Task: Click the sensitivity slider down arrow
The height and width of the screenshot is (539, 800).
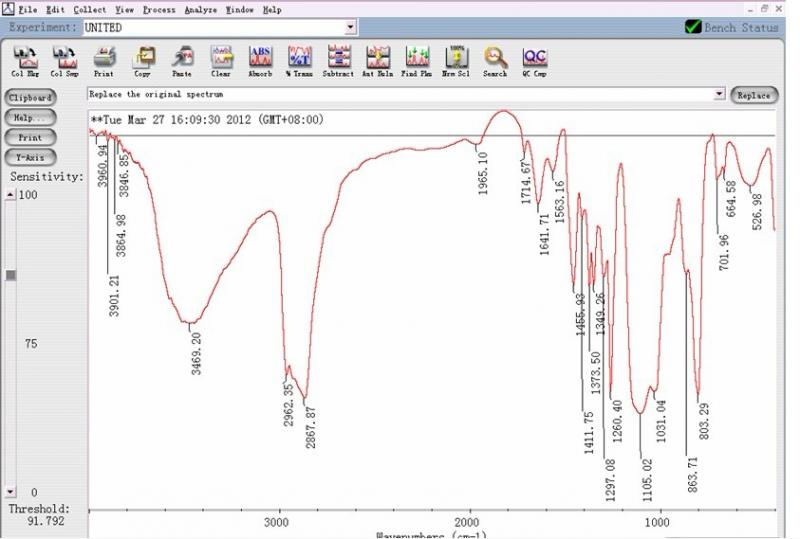Action: [11, 492]
